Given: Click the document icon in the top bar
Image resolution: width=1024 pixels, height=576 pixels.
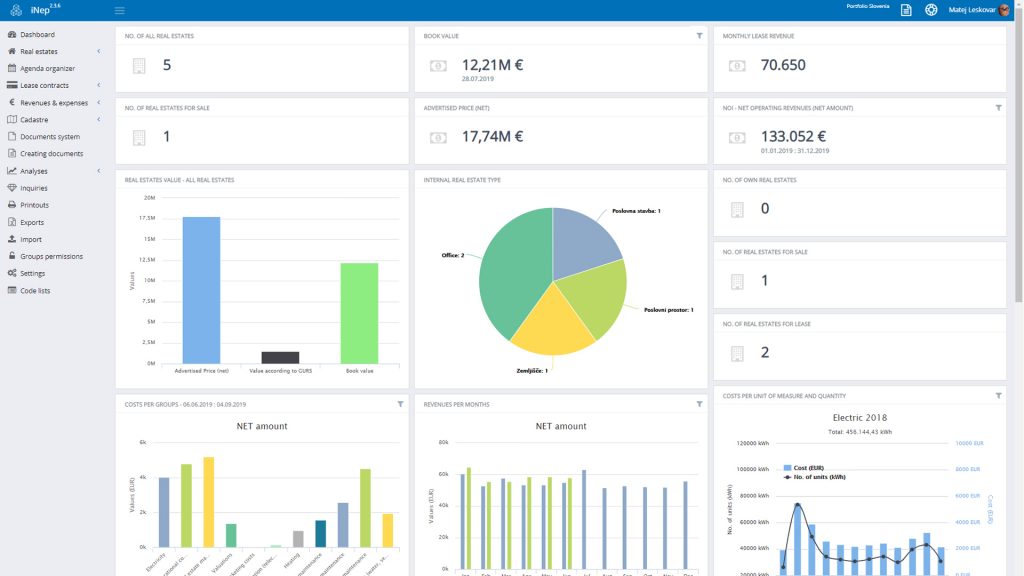Looking at the screenshot, I should pos(905,9).
